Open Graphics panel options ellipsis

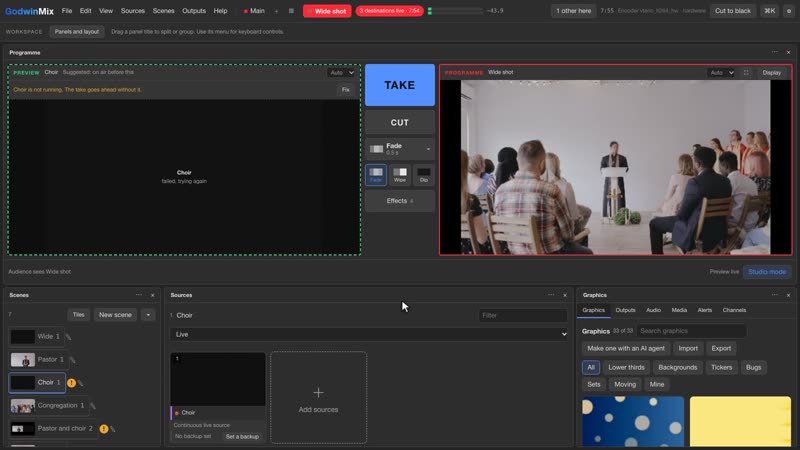(x=775, y=295)
